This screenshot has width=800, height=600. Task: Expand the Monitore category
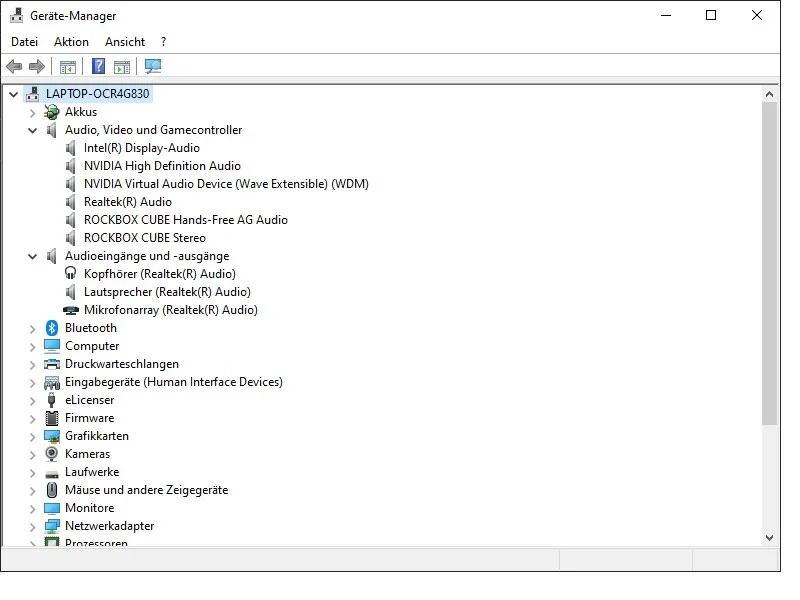[33, 509]
